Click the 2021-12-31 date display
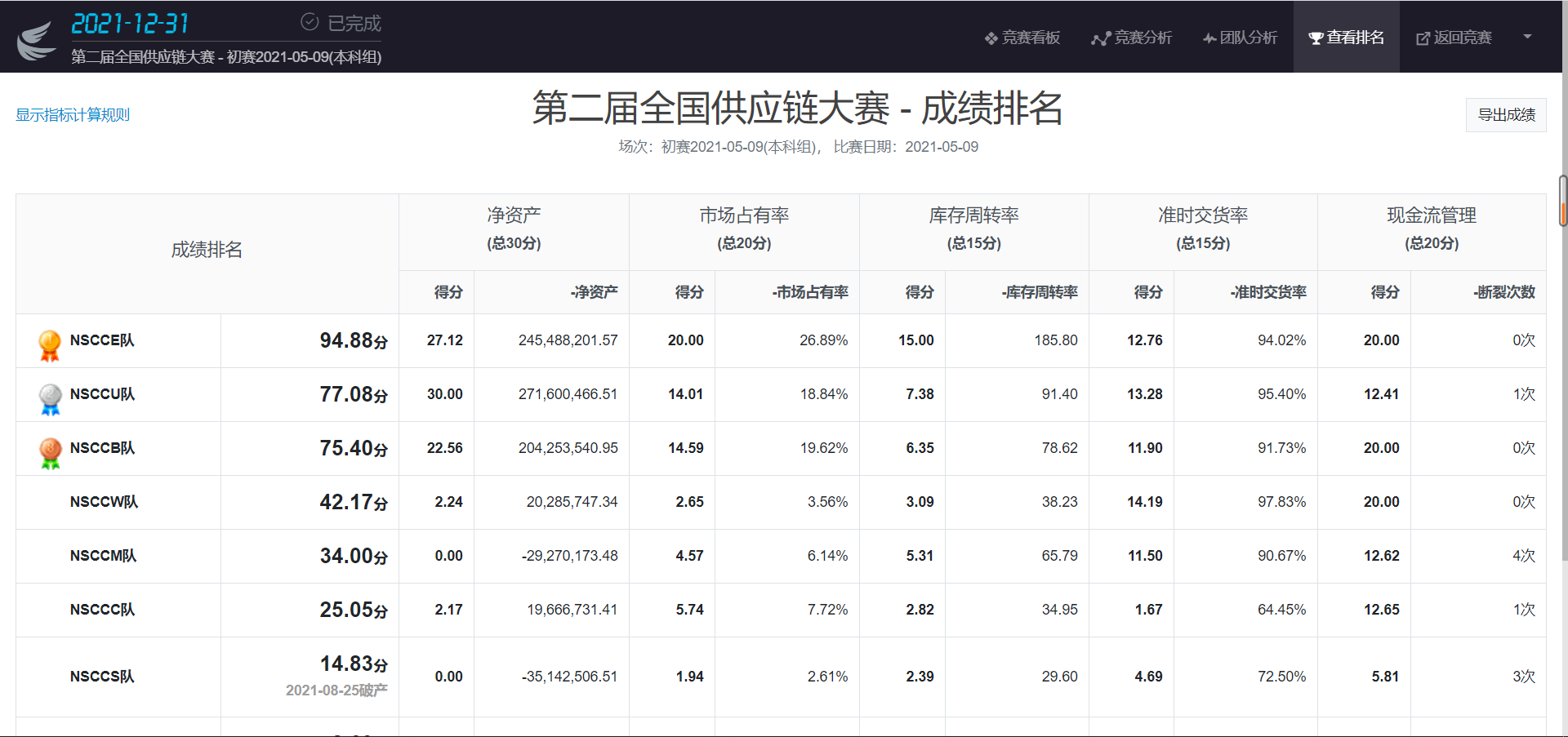 click(x=130, y=24)
